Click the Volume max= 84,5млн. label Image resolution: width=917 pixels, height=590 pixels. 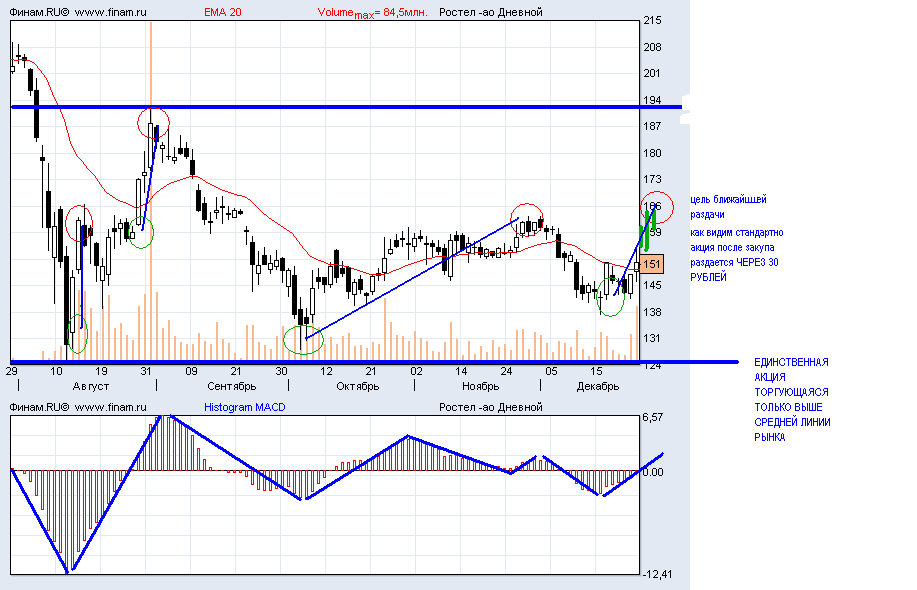(373, 13)
